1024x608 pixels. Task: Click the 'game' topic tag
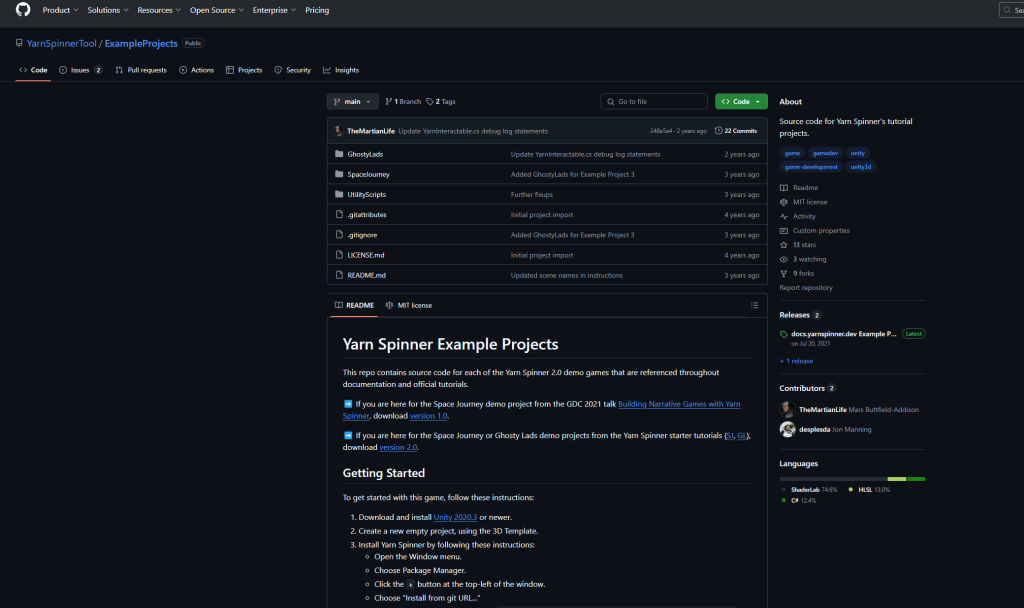[x=792, y=153]
